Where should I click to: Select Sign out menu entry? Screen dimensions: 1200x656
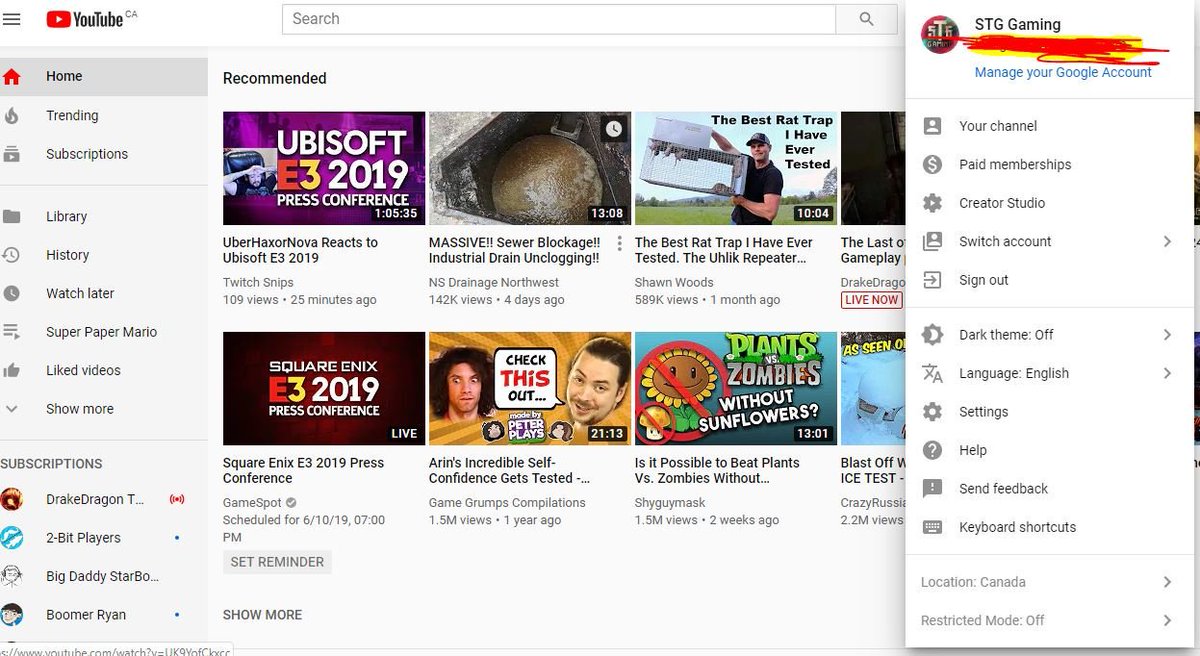pyautogui.click(x=1049, y=280)
